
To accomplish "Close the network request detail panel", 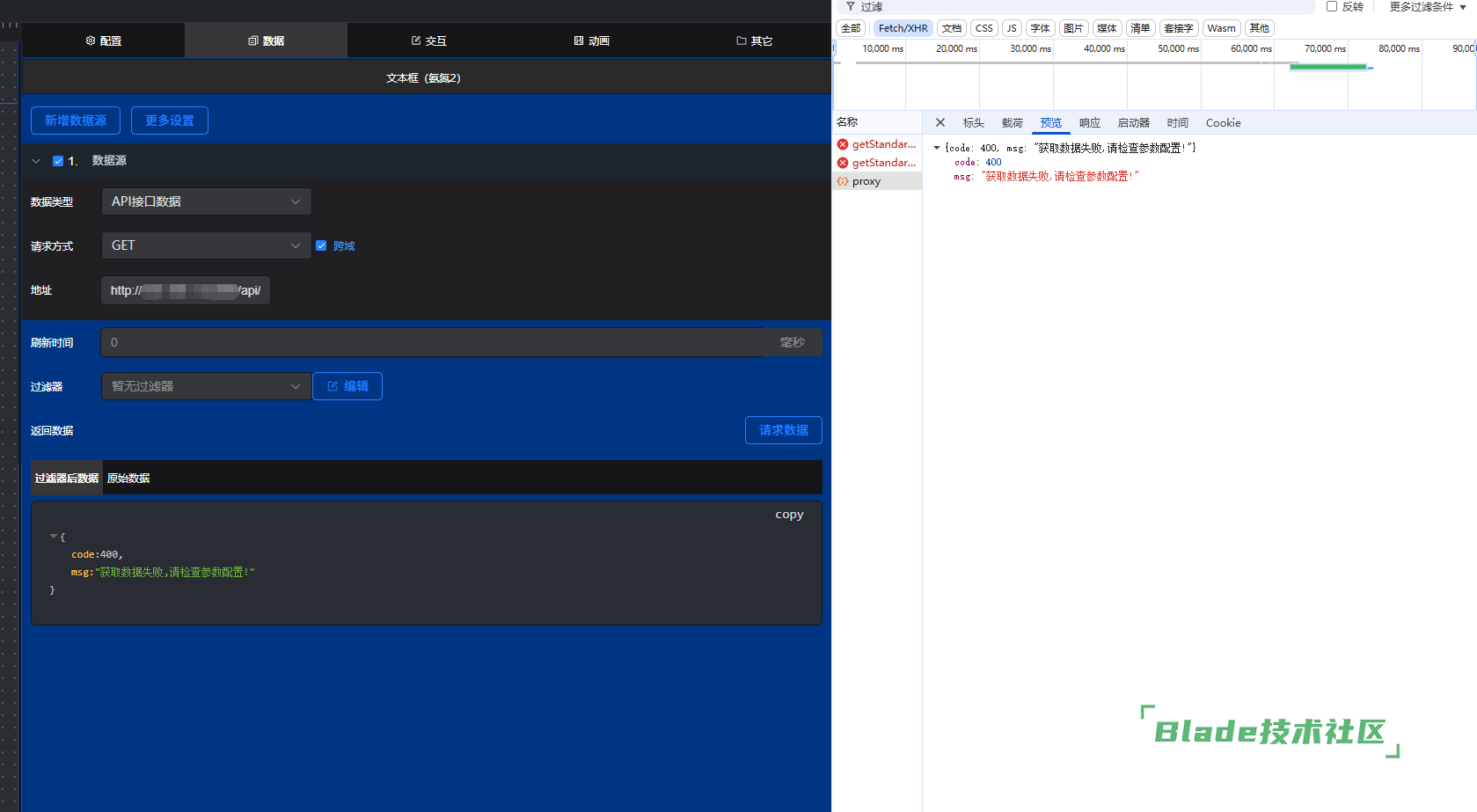I will point(940,122).
